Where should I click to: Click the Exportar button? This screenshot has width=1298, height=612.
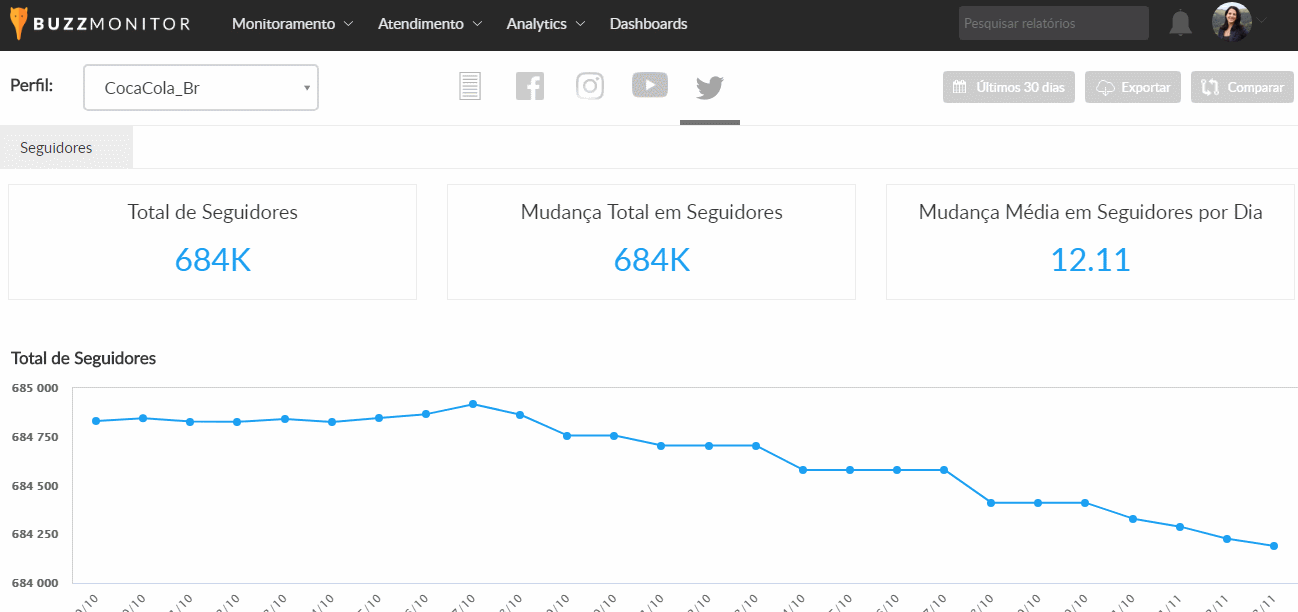(1133, 87)
